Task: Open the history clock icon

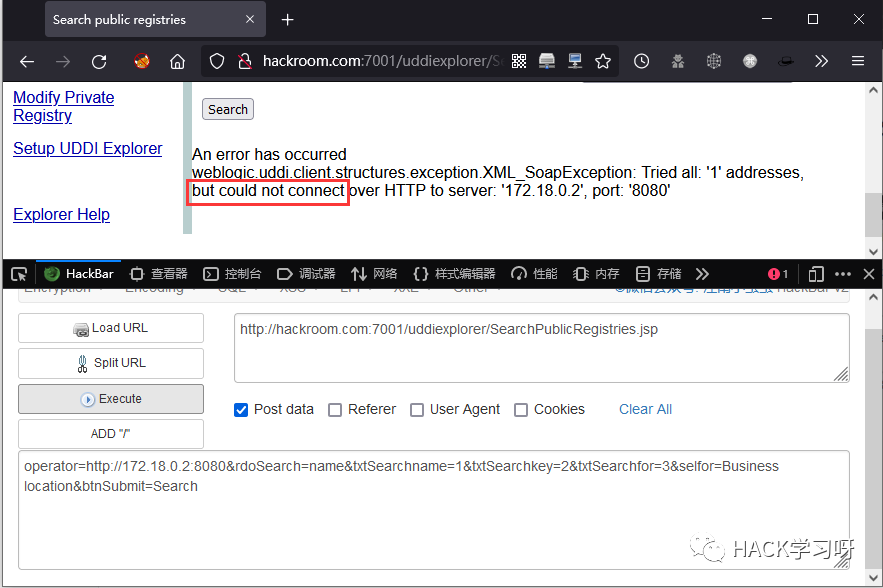Action: [641, 61]
